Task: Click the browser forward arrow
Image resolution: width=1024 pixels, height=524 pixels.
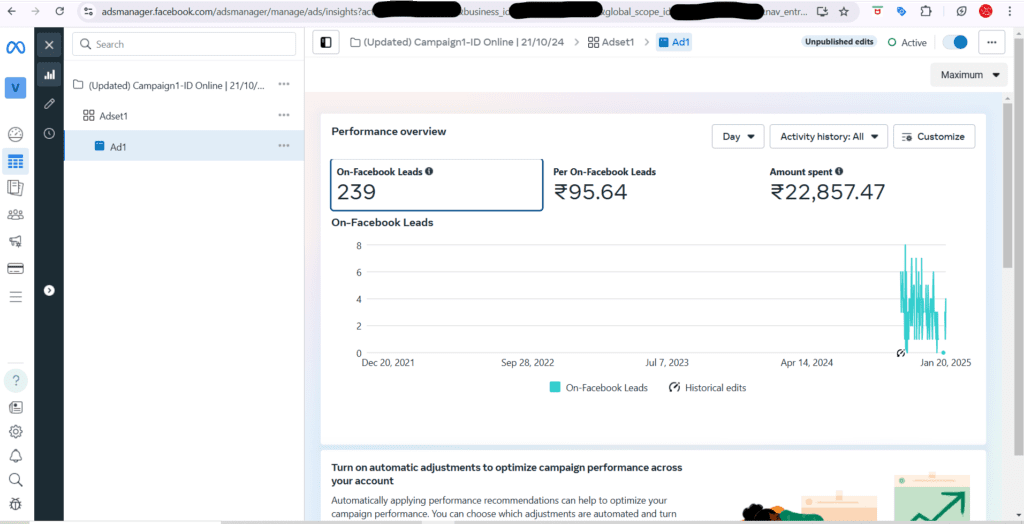Action: pos(35,11)
